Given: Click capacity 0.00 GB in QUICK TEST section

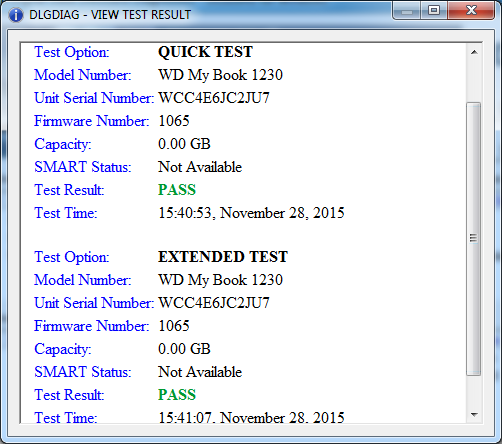Looking at the screenshot, I should [184, 144].
